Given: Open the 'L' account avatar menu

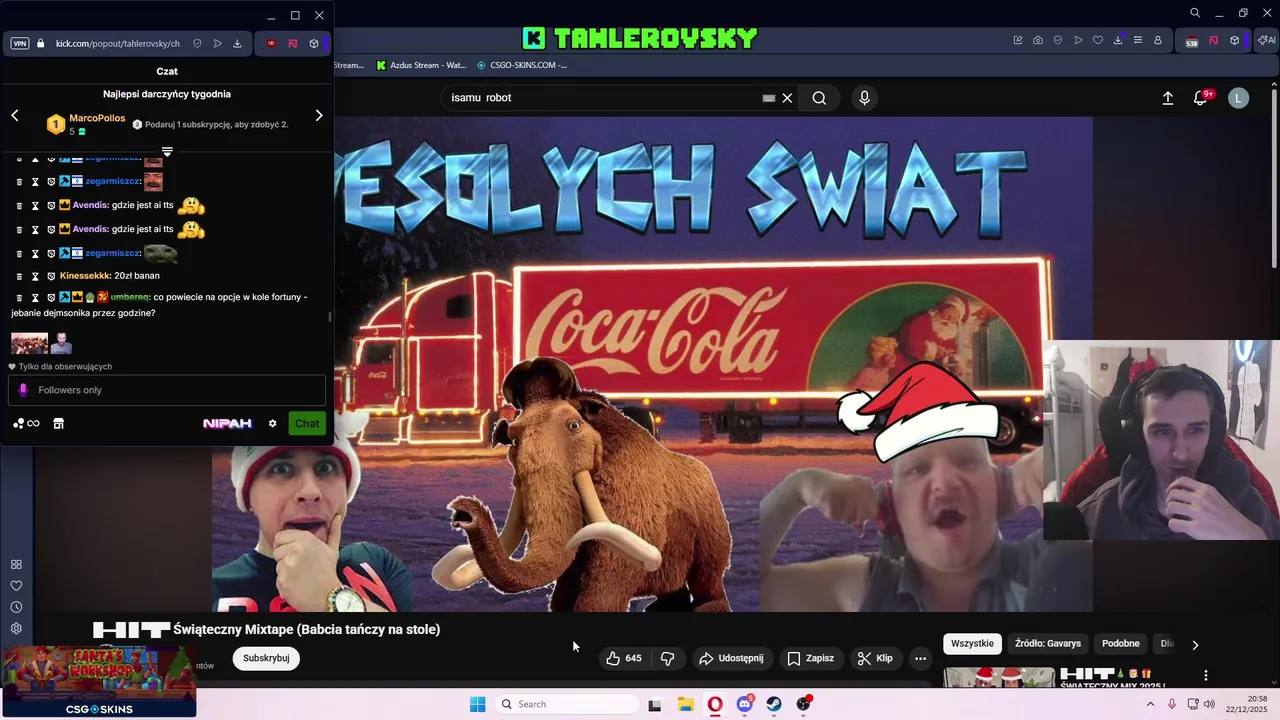Looking at the screenshot, I should pos(1238,98).
